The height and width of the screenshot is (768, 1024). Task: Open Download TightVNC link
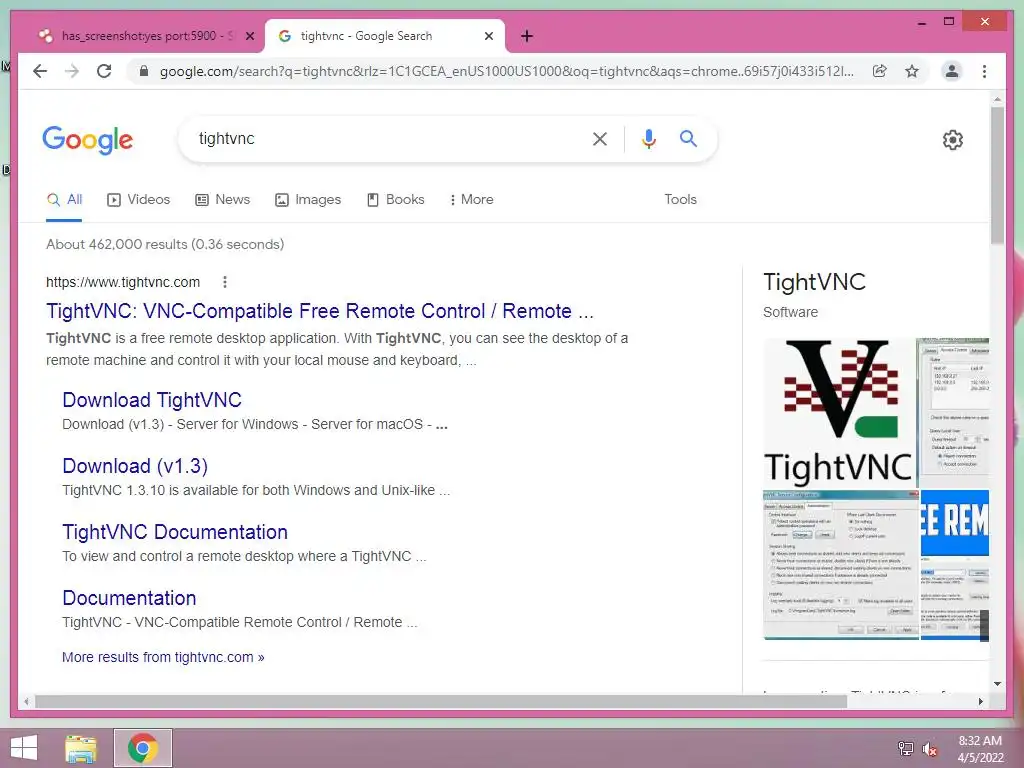[x=152, y=400]
